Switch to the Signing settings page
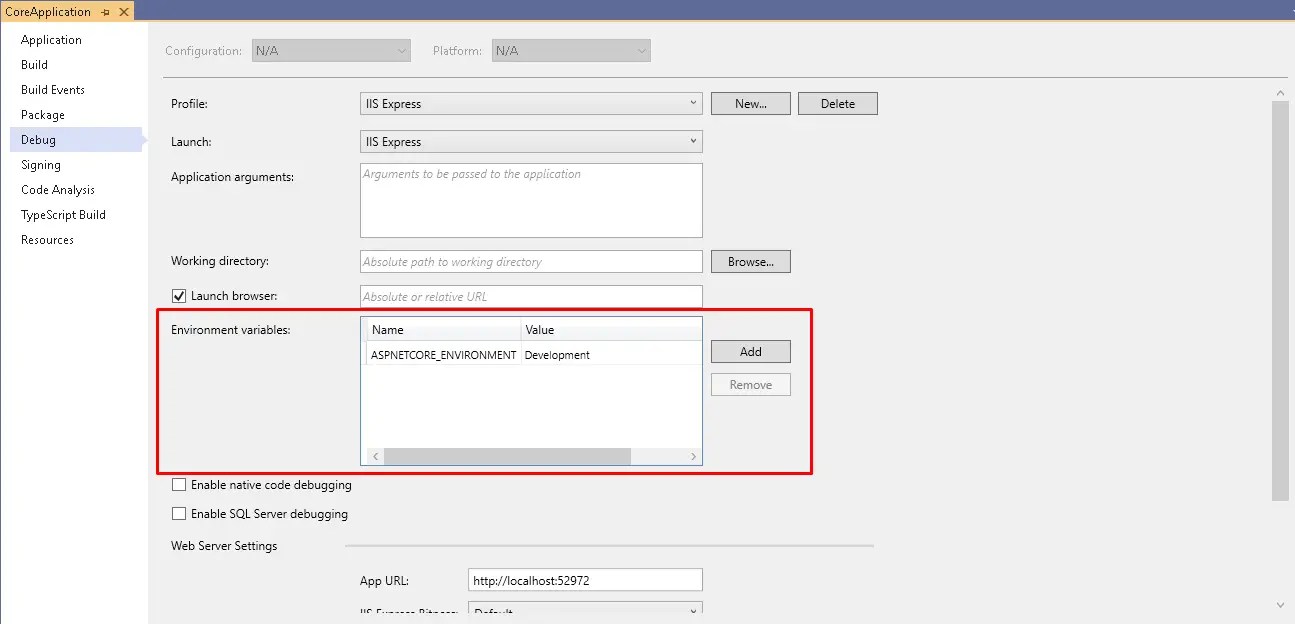The image size is (1295, 624). (x=40, y=164)
